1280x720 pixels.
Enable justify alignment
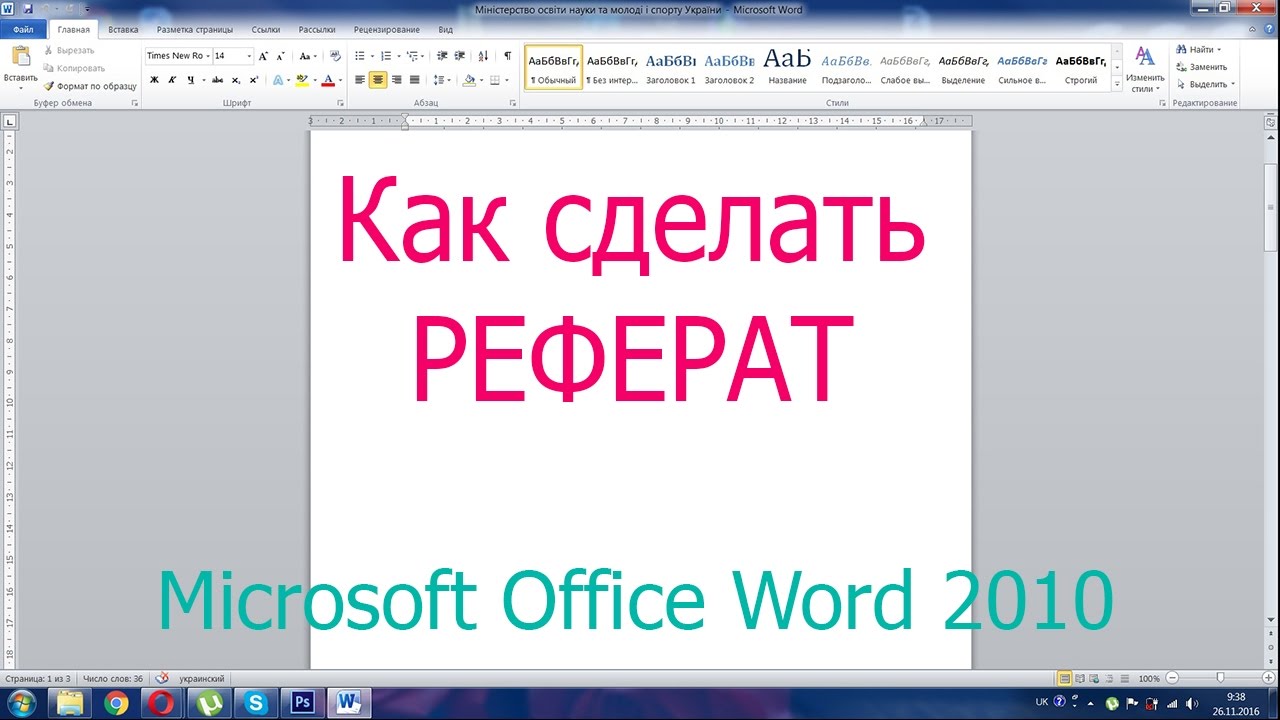pos(415,80)
